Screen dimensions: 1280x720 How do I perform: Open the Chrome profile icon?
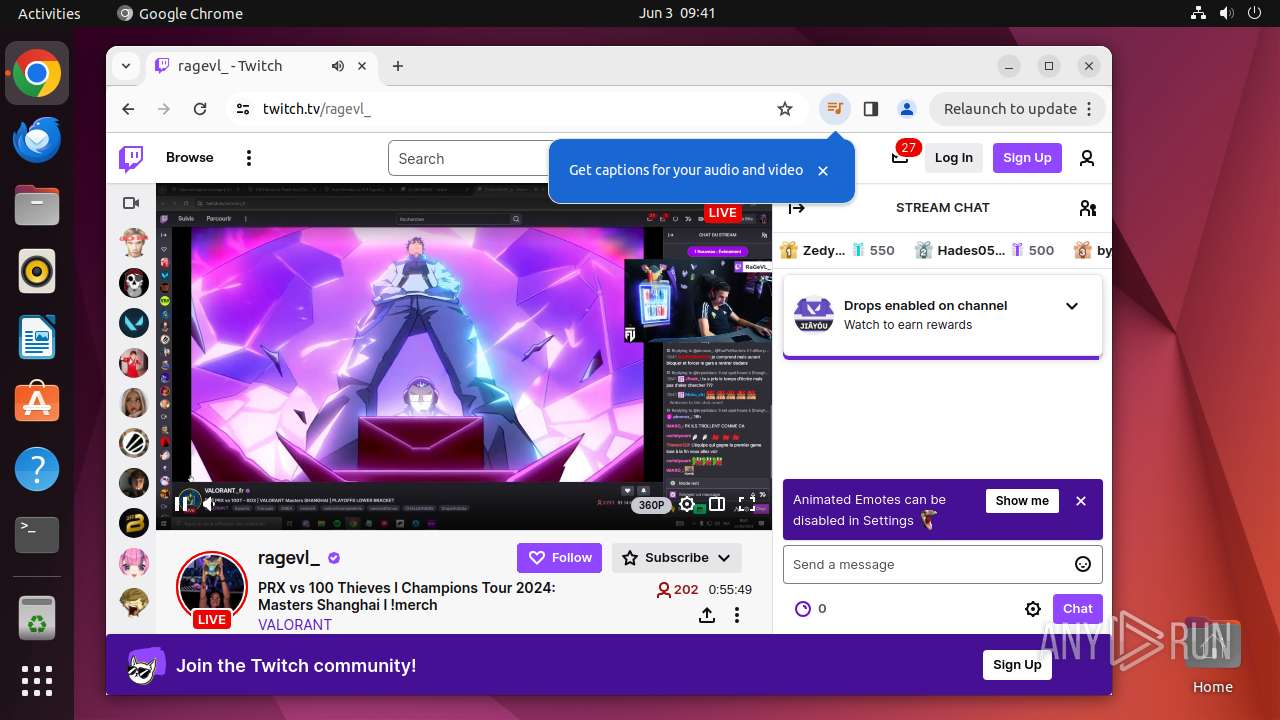(x=906, y=109)
